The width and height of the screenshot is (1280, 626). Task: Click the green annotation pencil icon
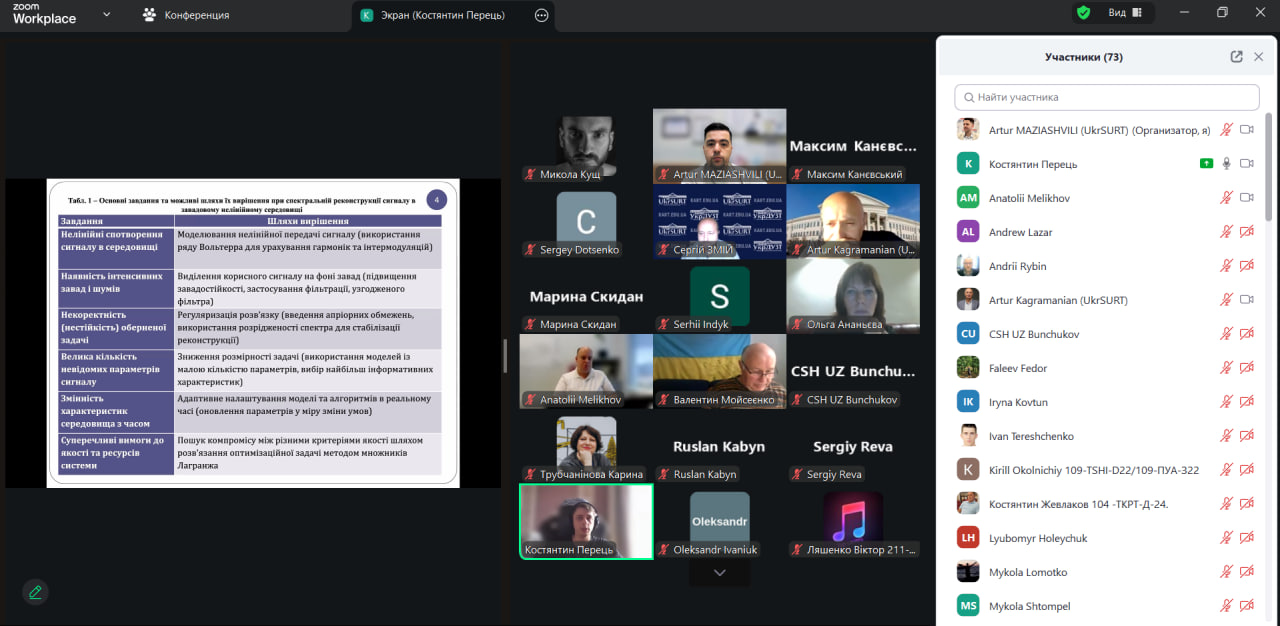[36, 592]
